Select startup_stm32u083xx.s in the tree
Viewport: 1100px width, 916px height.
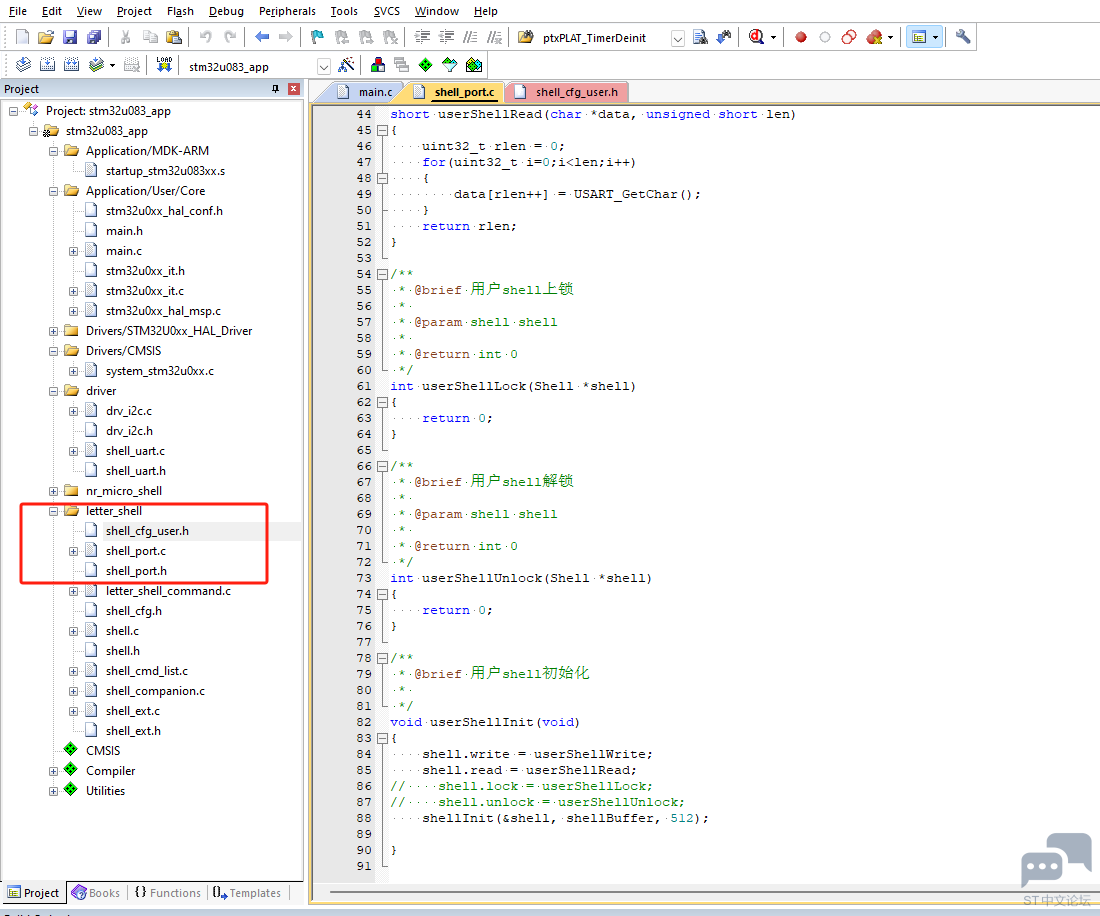point(166,171)
